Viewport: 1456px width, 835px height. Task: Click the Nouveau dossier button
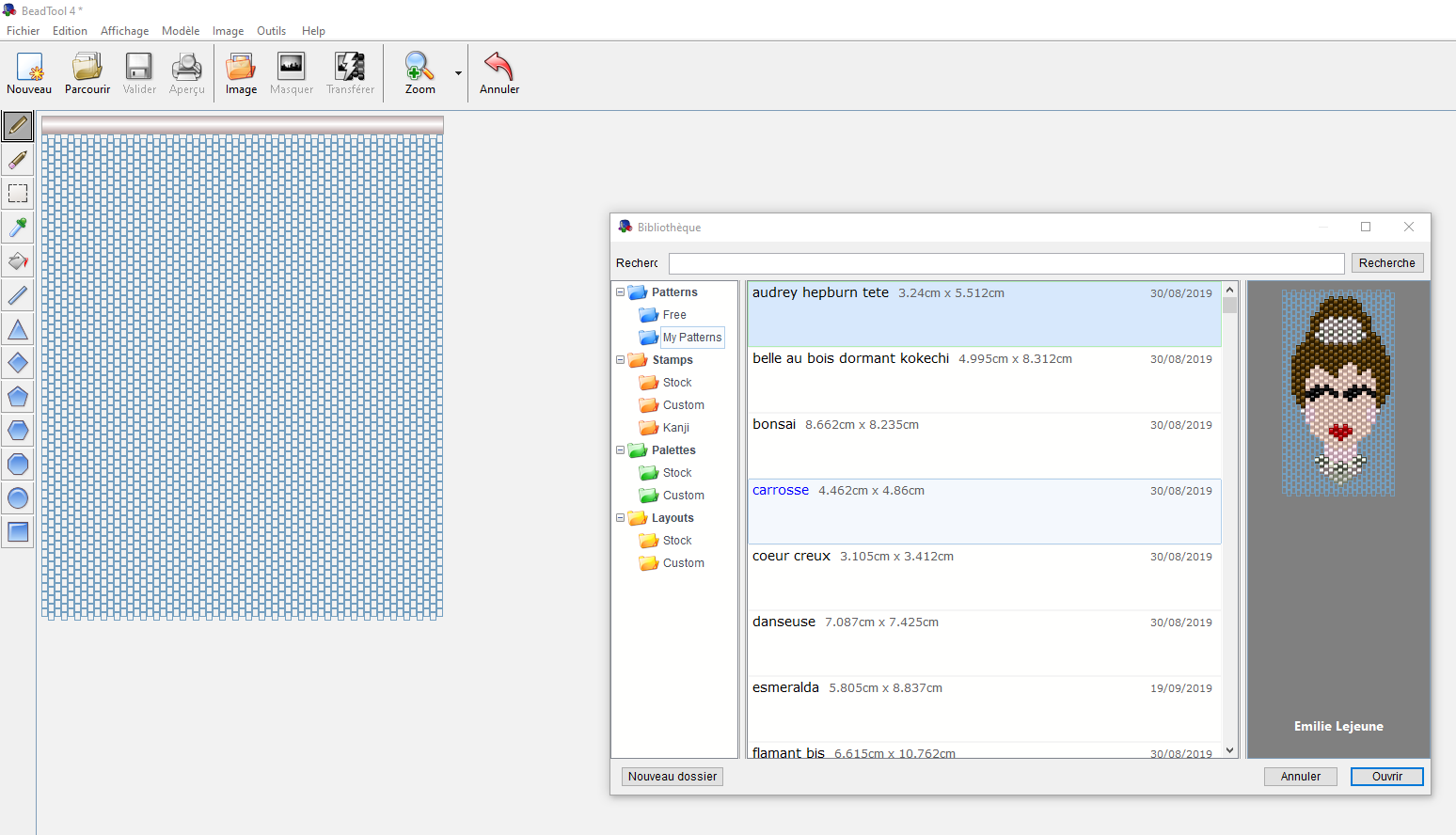pos(673,777)
